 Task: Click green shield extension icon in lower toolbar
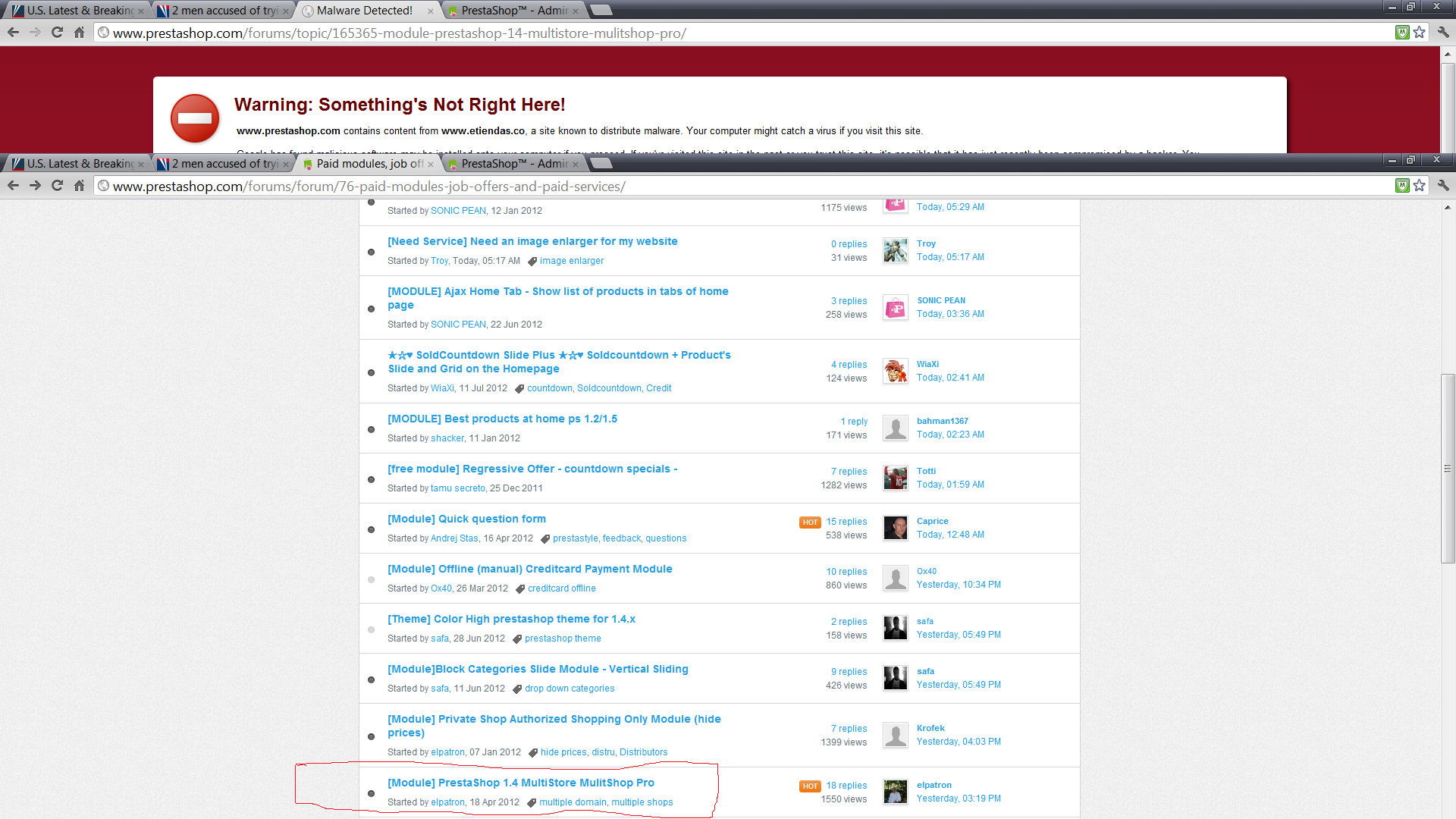(1402, 186)
